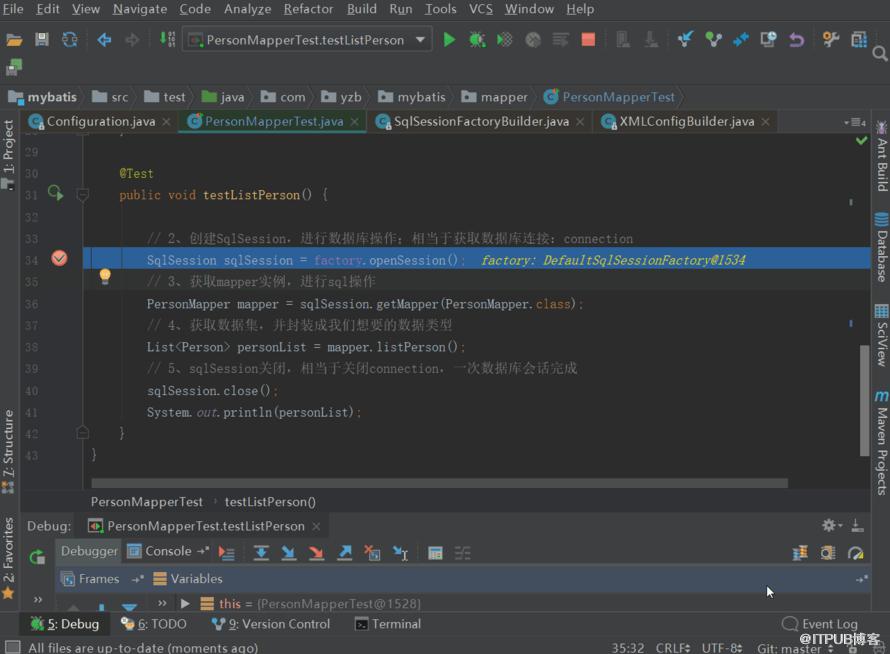Click the Step Out debugger icon
890x654 pixels.
(x=345, y=553)
